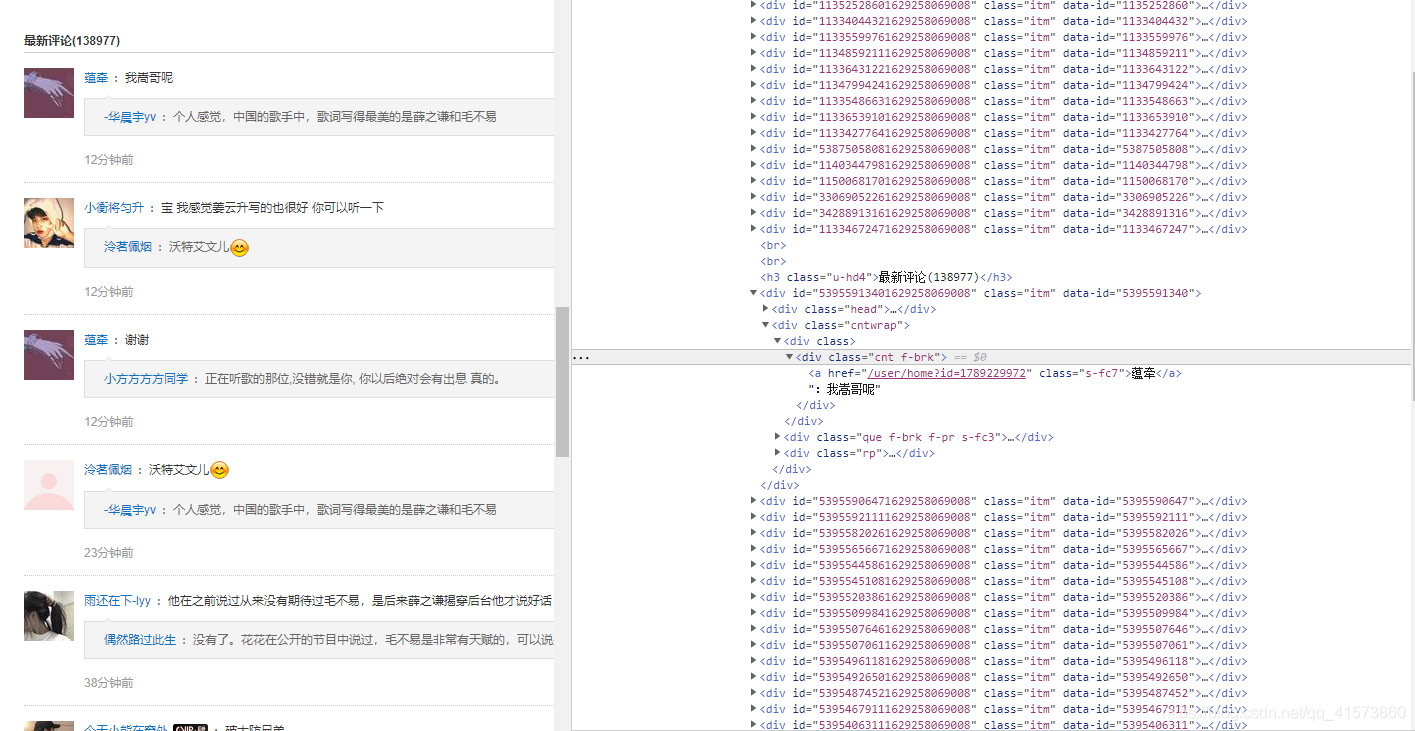Click page heading 最新评论(138977)

(x=72, y=40)
